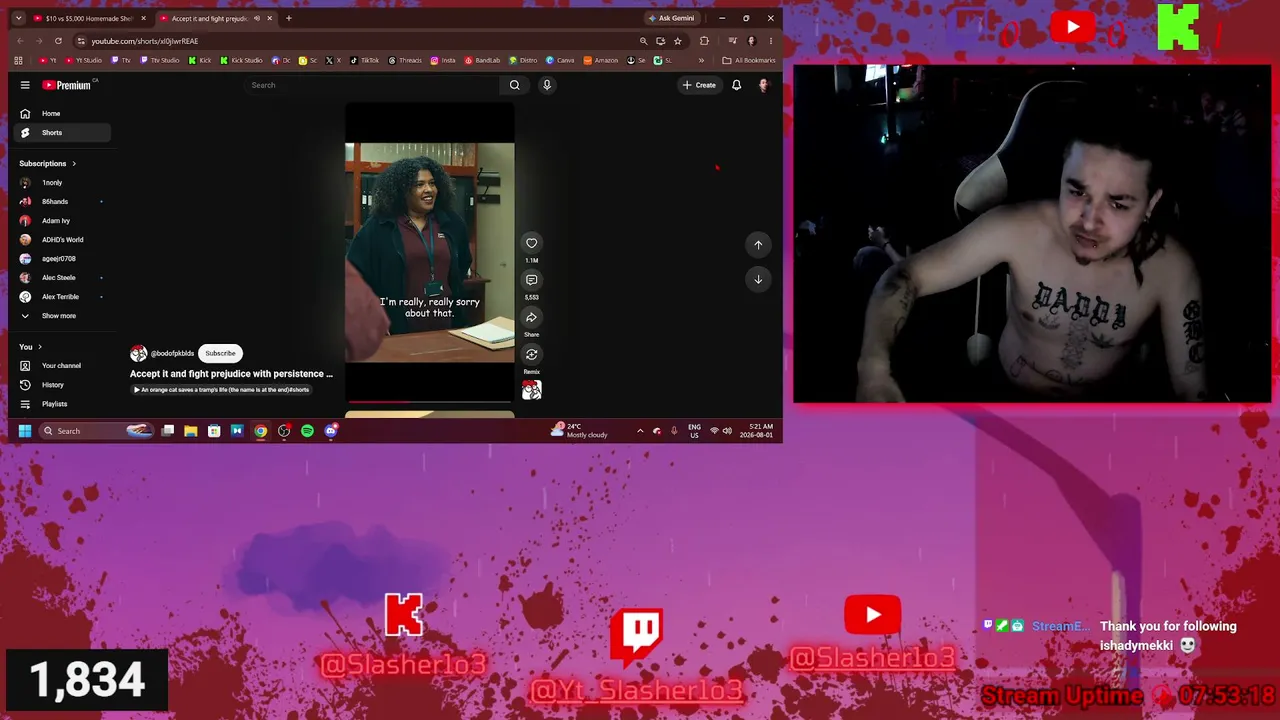Screen dimensions: 1280x720
Task: Open the Distro bookmark
Action: click(x=523, y=60)
